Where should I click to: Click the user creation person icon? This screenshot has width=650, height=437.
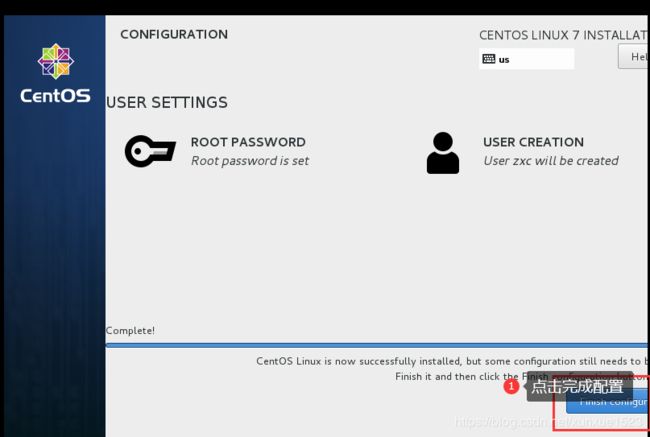click(443, 153)
